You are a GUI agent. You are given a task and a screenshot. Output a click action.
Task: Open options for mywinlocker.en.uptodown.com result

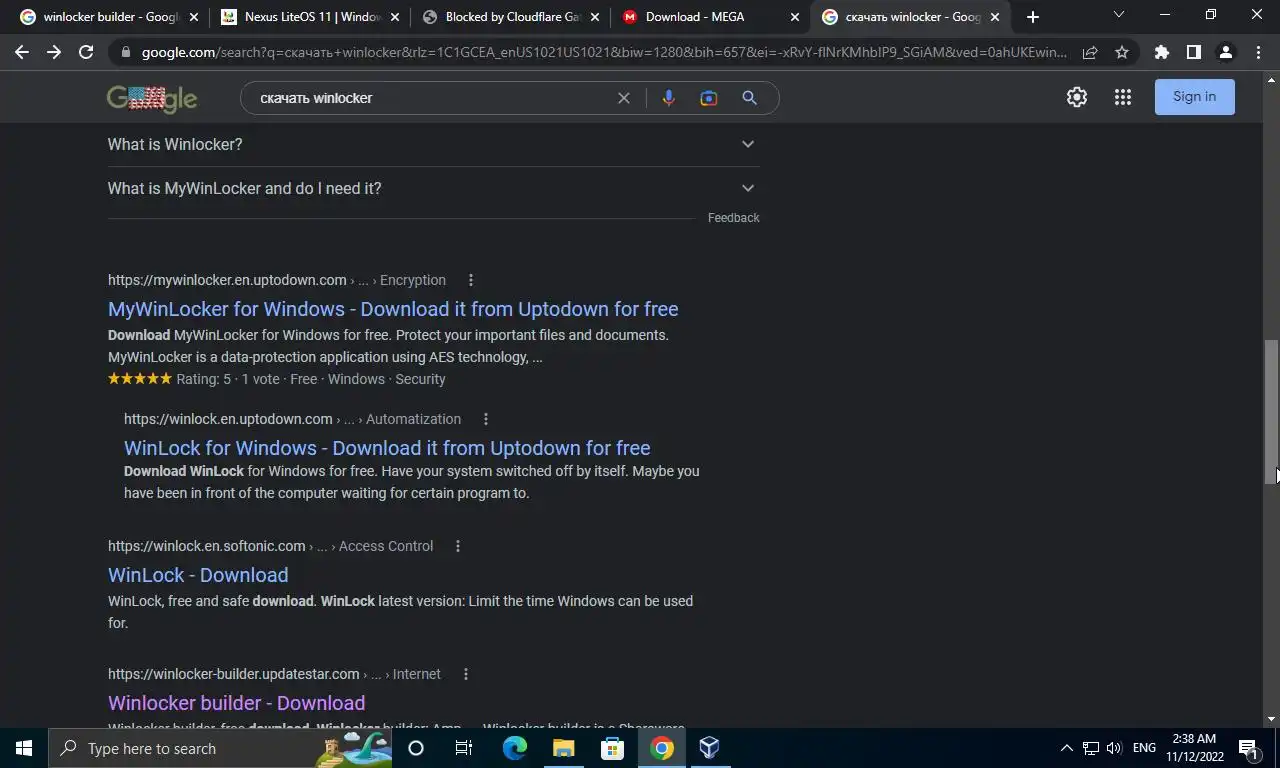pyautogui.click(x=470, y=280)
